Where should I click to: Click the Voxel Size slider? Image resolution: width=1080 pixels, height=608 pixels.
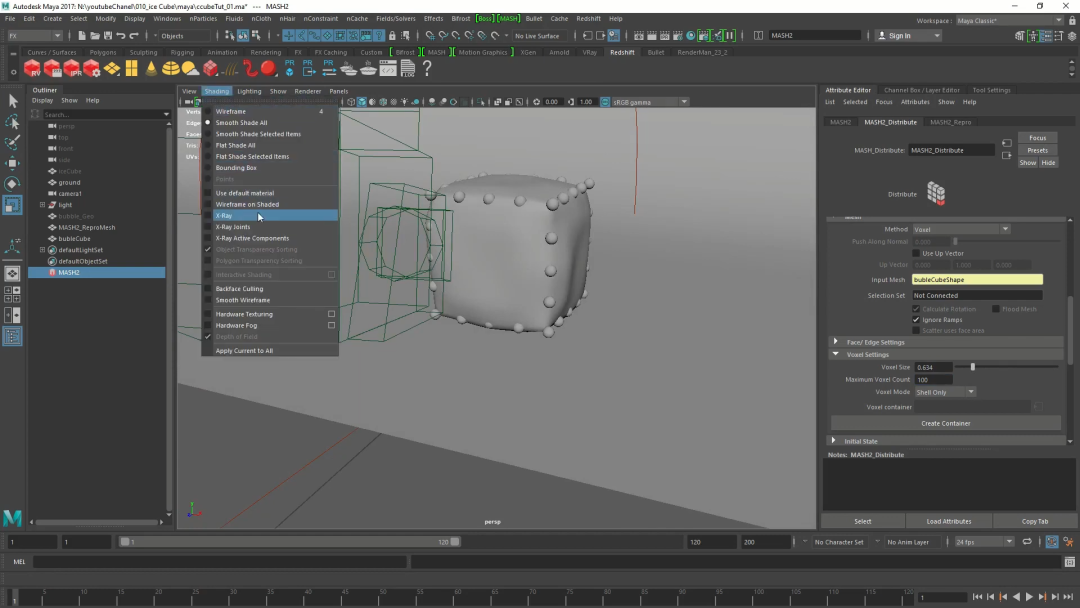[973, 367]
